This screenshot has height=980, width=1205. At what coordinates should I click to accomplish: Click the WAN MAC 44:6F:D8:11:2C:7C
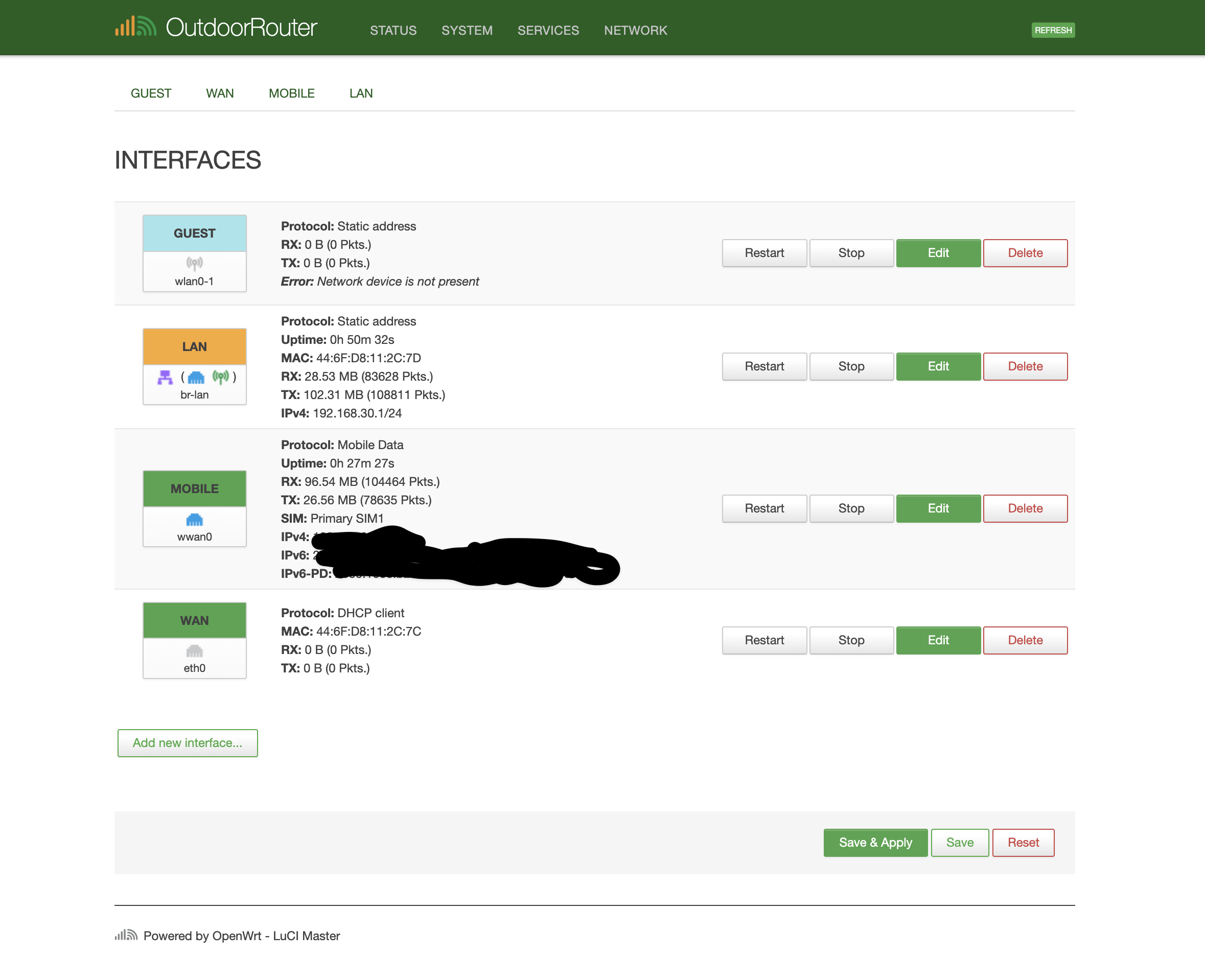[368, 631]
